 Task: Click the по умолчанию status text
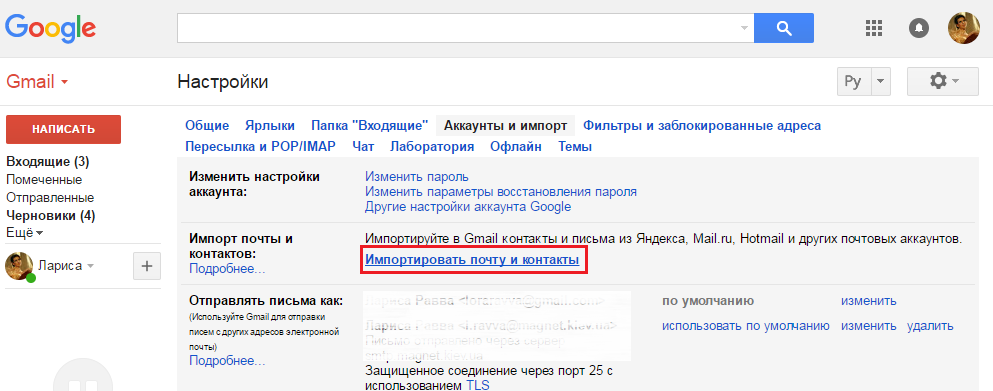click(x=708, y=301)
